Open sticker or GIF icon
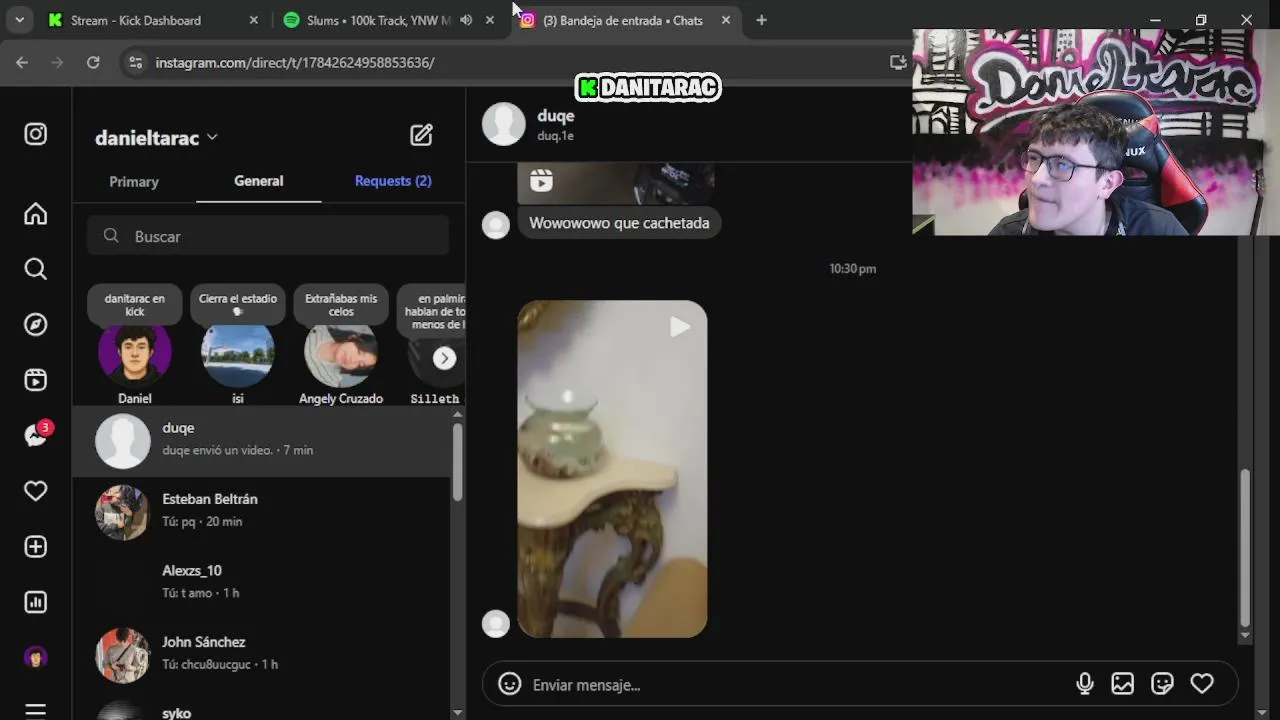The image size is (1280, 720). pyautogui.click(x=1162, y=684)
